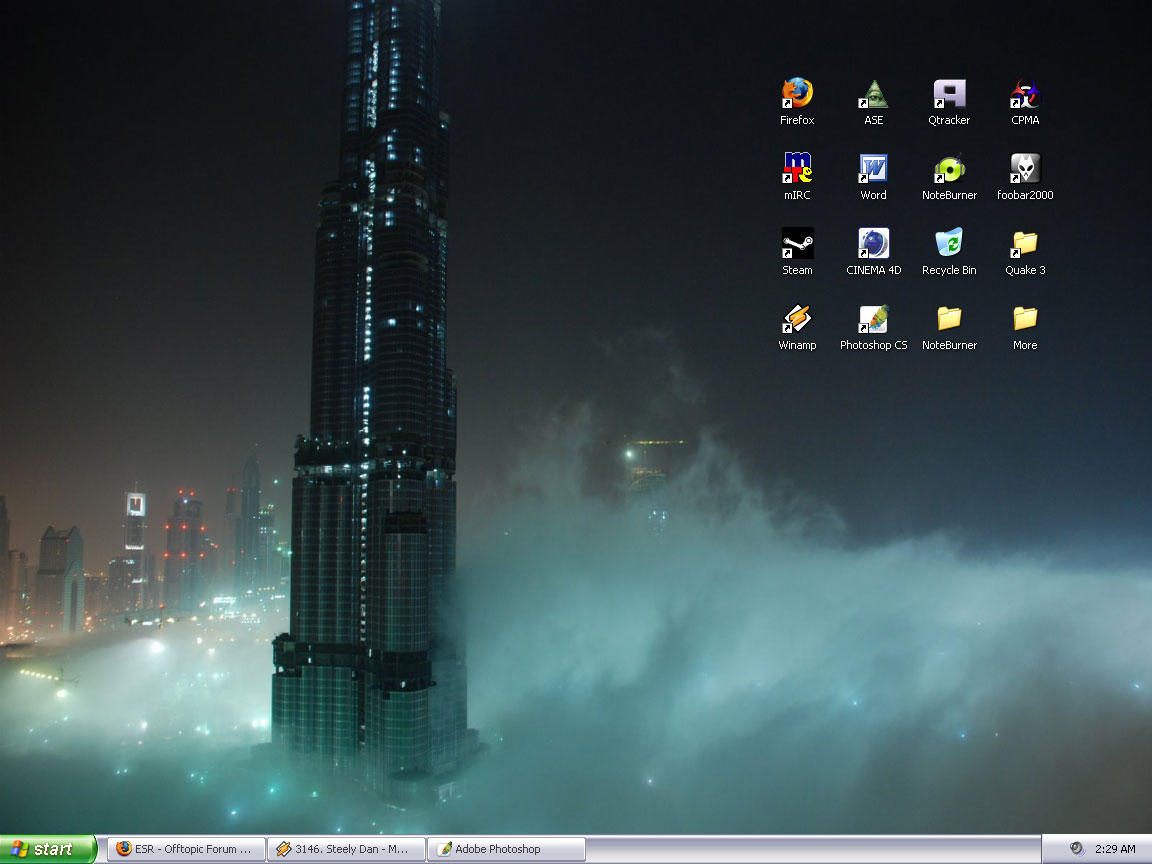Click the foobar2000 desktop icon
Viewport: 1152px width, 864px height.
(x=1025, y=169)
